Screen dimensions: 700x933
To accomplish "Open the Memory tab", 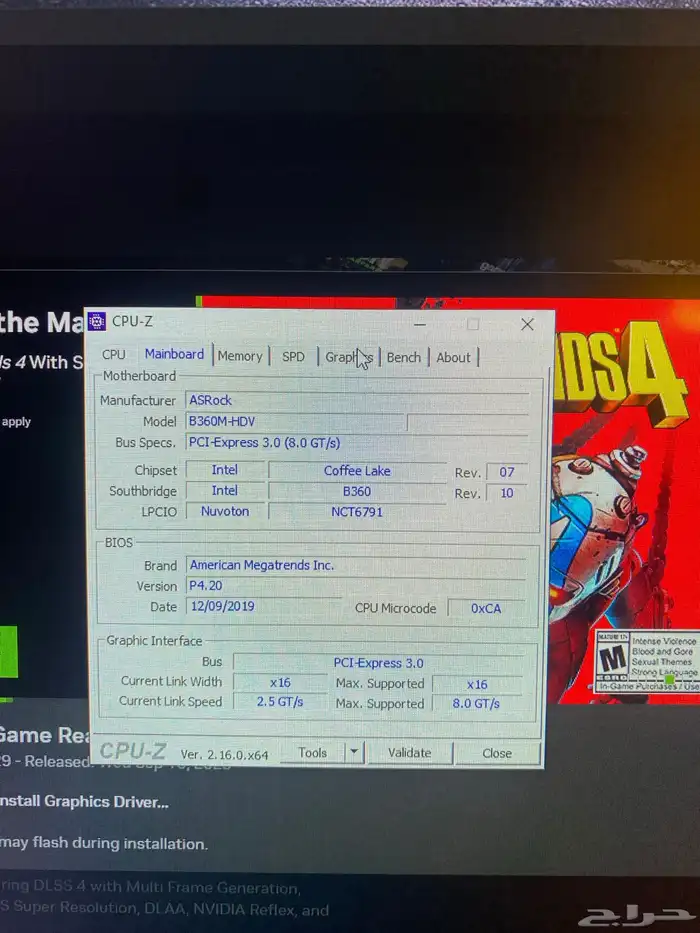I will pos(240,356).
